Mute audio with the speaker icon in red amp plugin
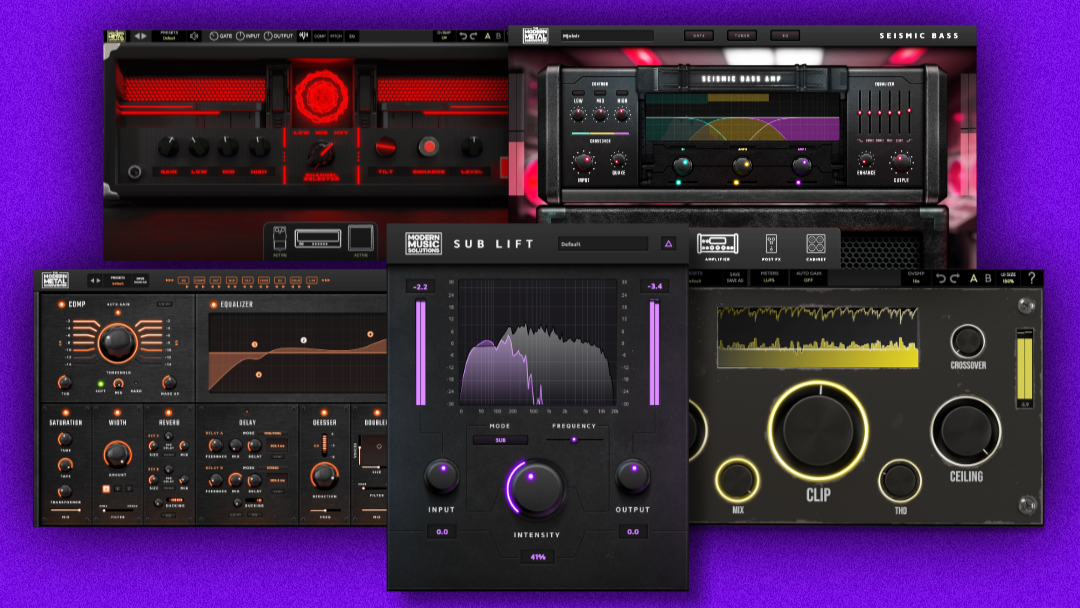The height and width of the screenshot is (608, 1080). 194,36
